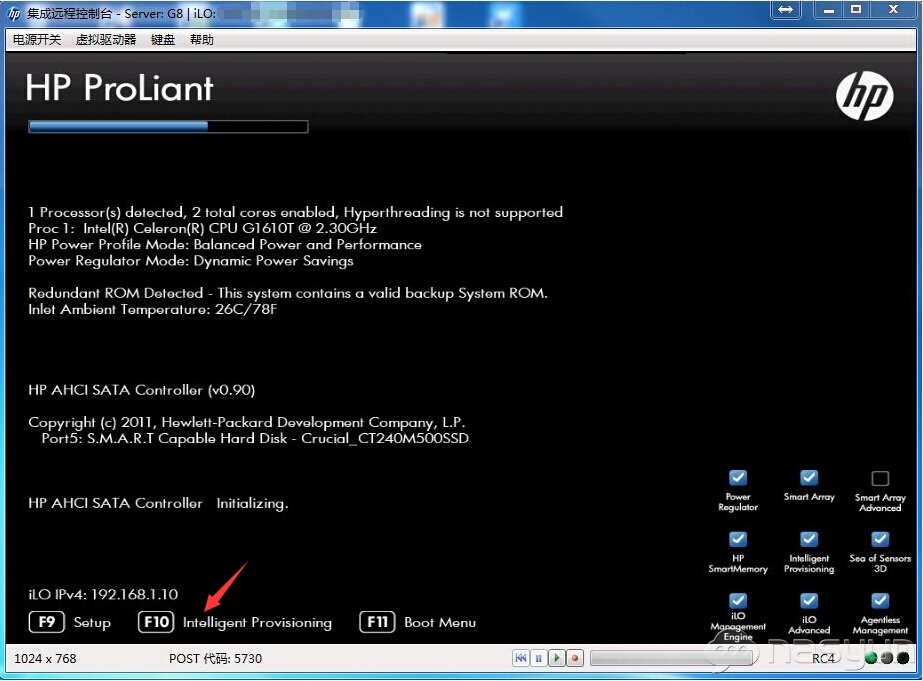Enable the Smart Array Advanced checkbox
Screen dimensions: 923x681
pyautogui.click(x=880, y=478)
